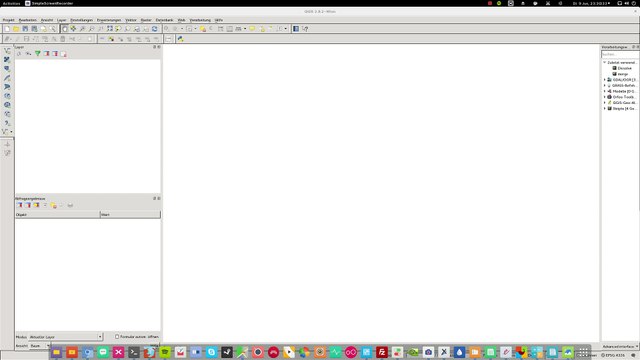Open the select features dropdown arrow
The height and width of the screenshot is (360, 640).
coord(195,29)
